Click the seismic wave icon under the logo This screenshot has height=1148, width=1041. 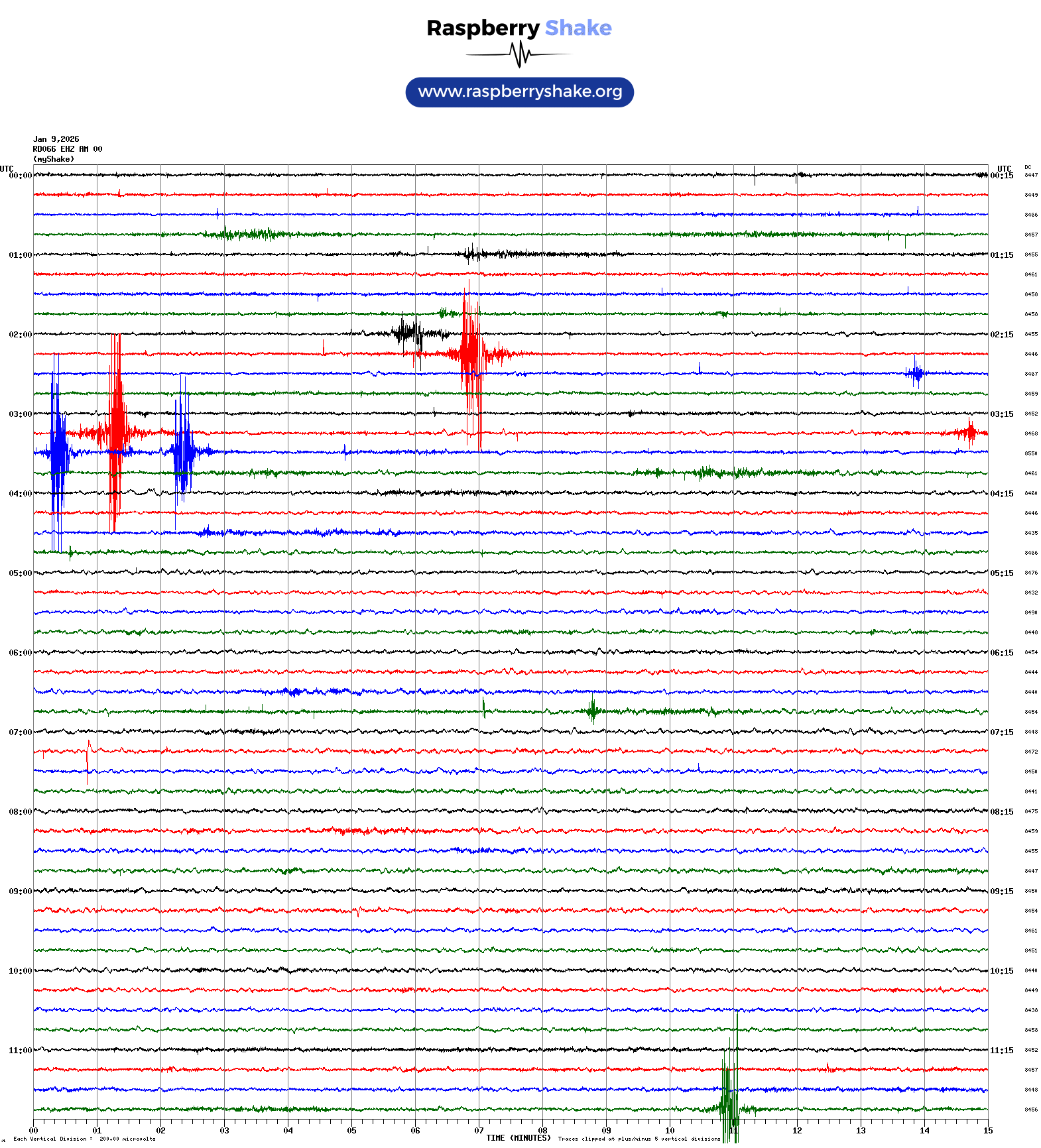click(x=519, y=54)
